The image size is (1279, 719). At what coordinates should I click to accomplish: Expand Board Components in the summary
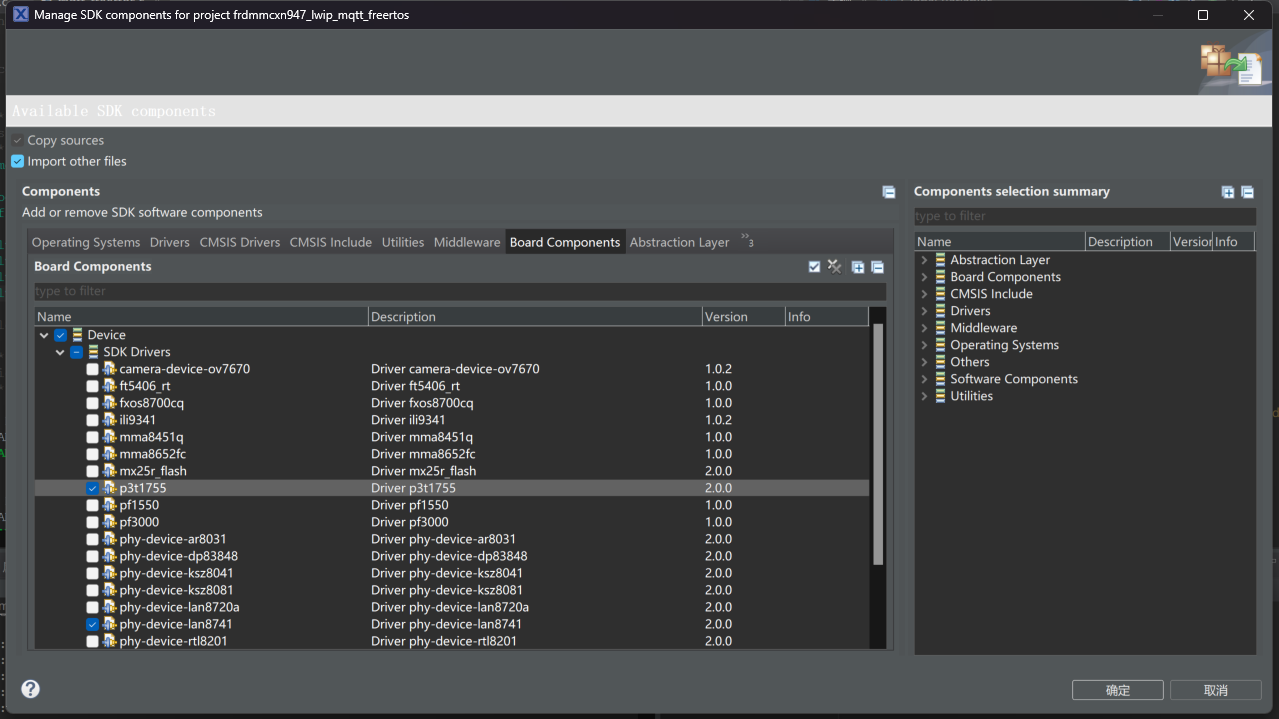[924, 277]
